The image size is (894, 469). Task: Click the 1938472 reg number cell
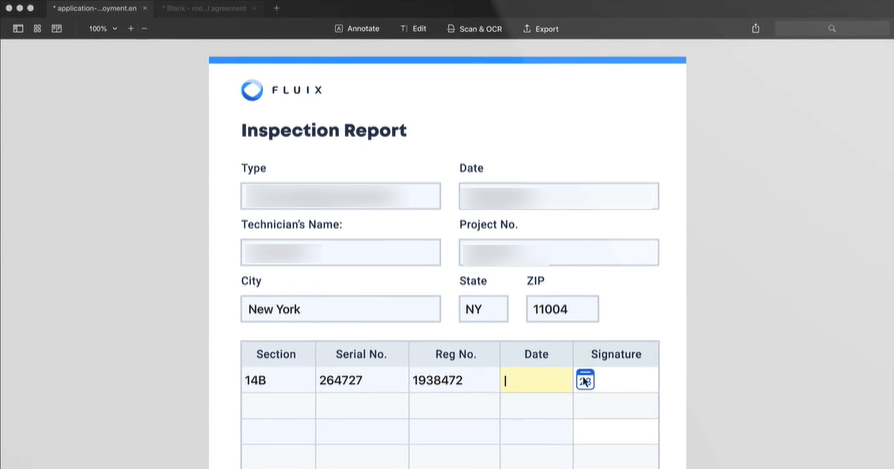tap(454, 380)
